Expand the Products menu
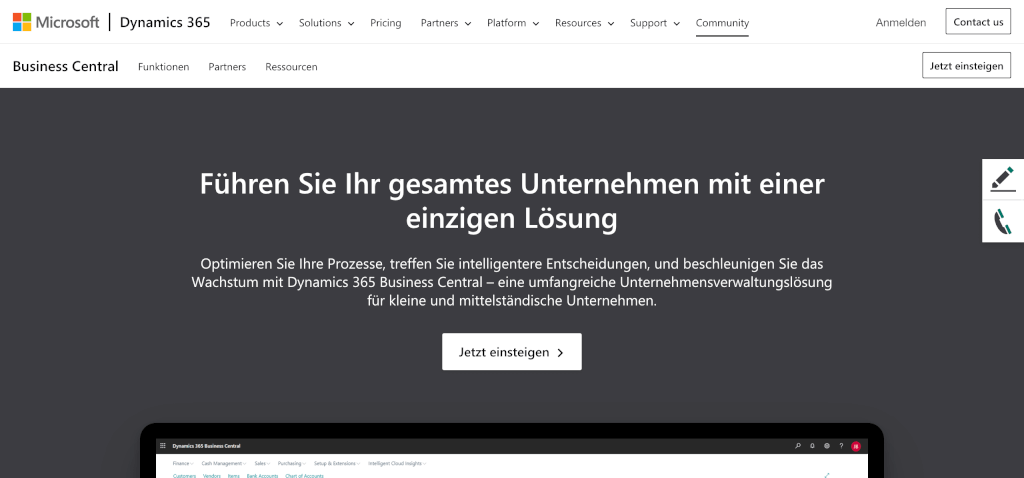This screenshot has width=1024, height=478. 257,23
